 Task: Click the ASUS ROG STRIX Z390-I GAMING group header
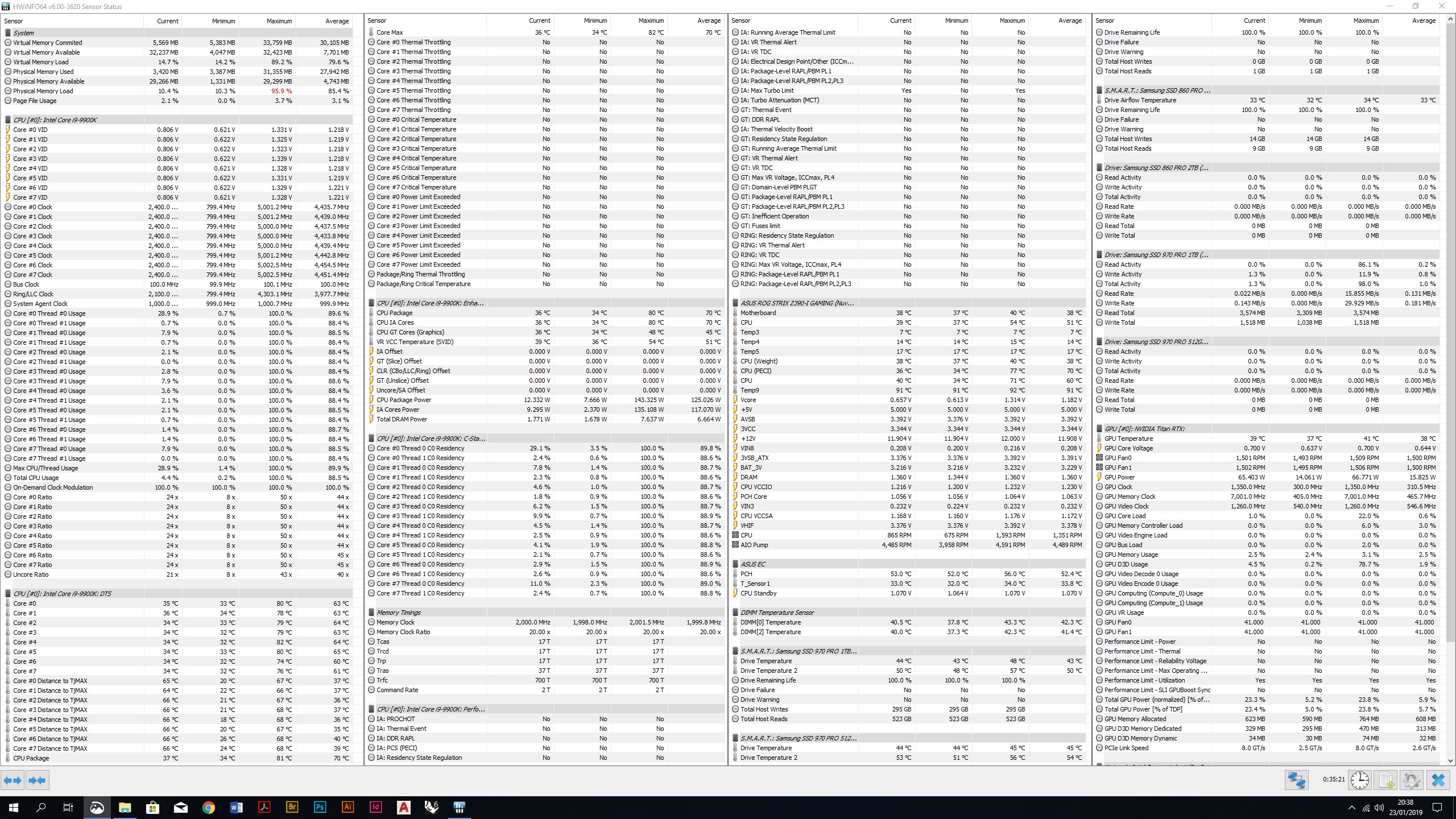pos(796,303)
